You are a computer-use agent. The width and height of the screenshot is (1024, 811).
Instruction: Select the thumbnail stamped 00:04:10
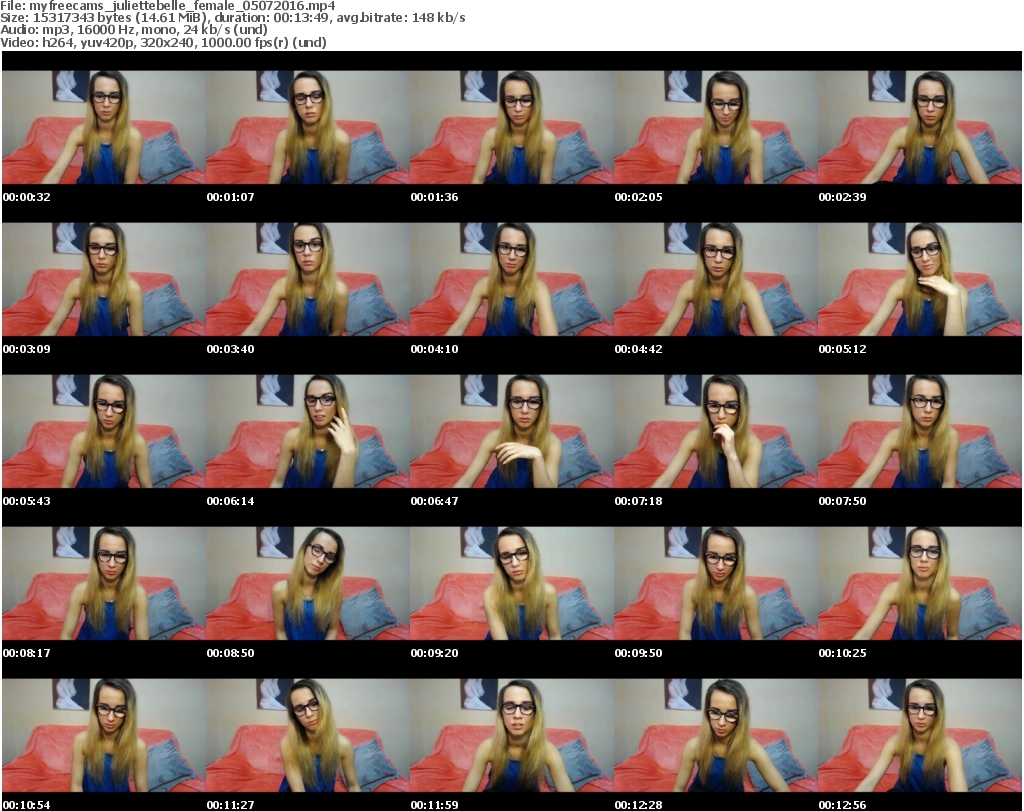tap(512, 279)
